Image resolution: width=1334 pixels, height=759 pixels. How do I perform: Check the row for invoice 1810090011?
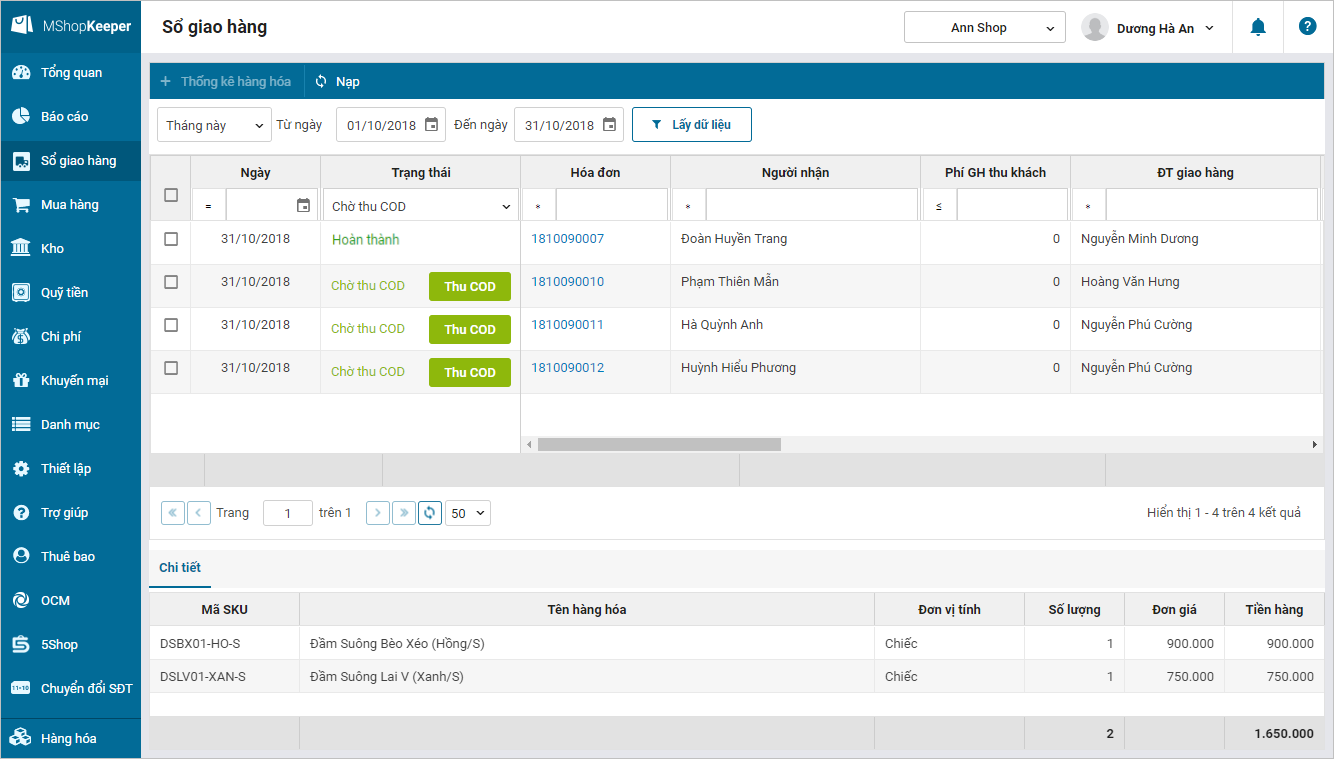pyautogui.click(x=171, y=325)
